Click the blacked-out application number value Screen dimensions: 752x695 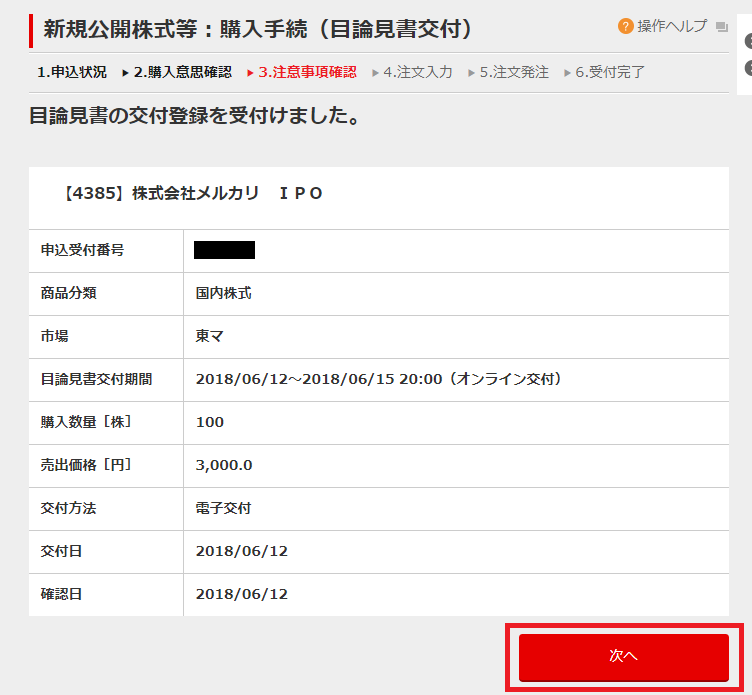[x=224, y=250]
